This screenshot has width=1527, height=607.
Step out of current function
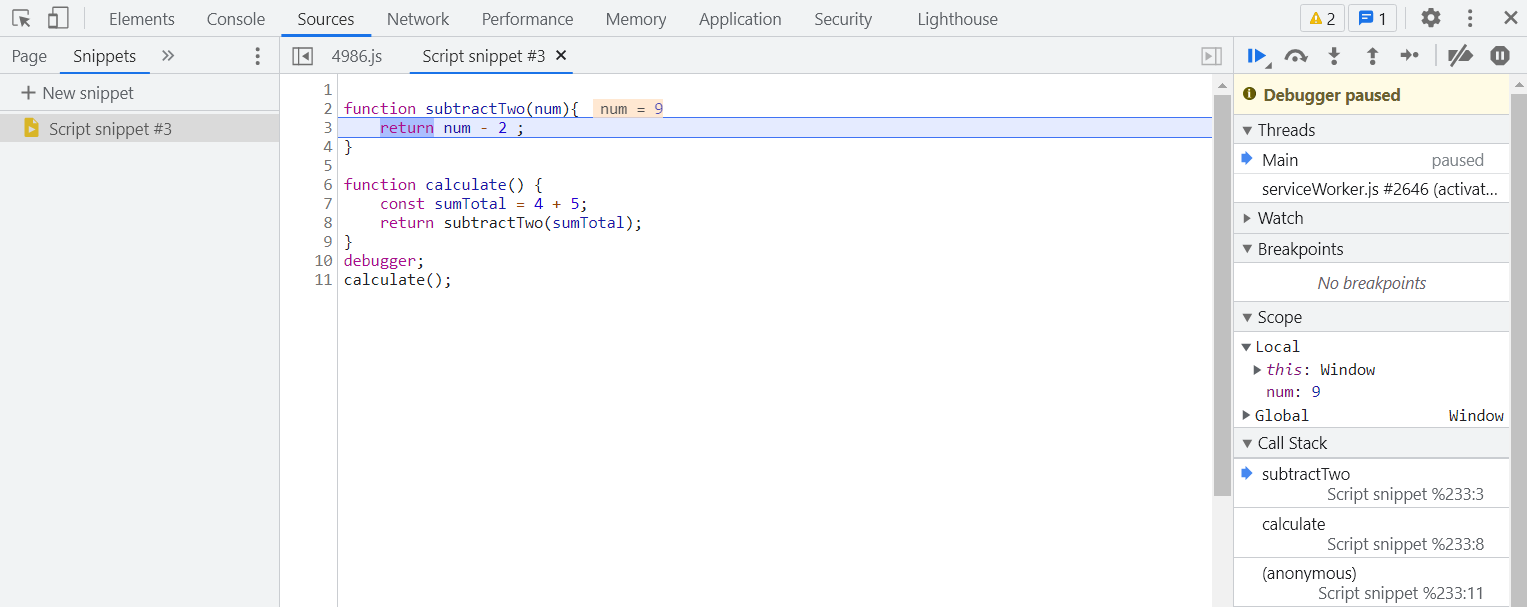click(x=1372, y=56)
